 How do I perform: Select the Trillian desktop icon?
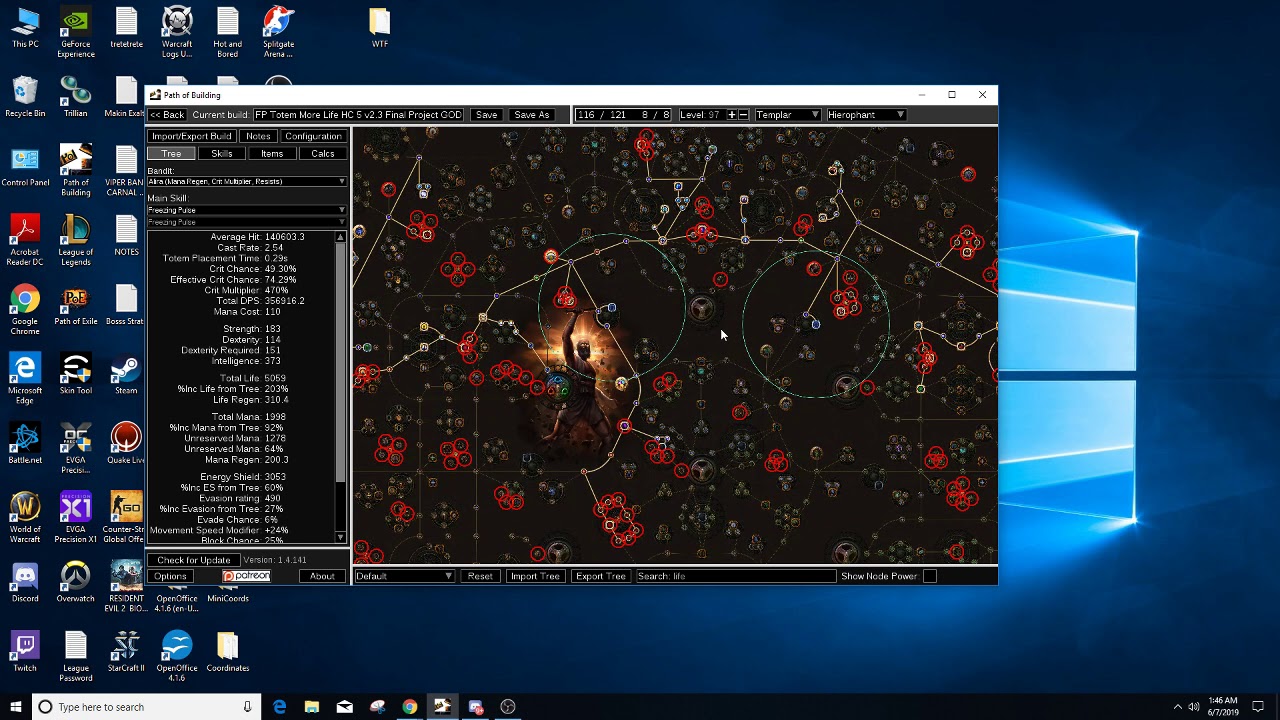76,97
